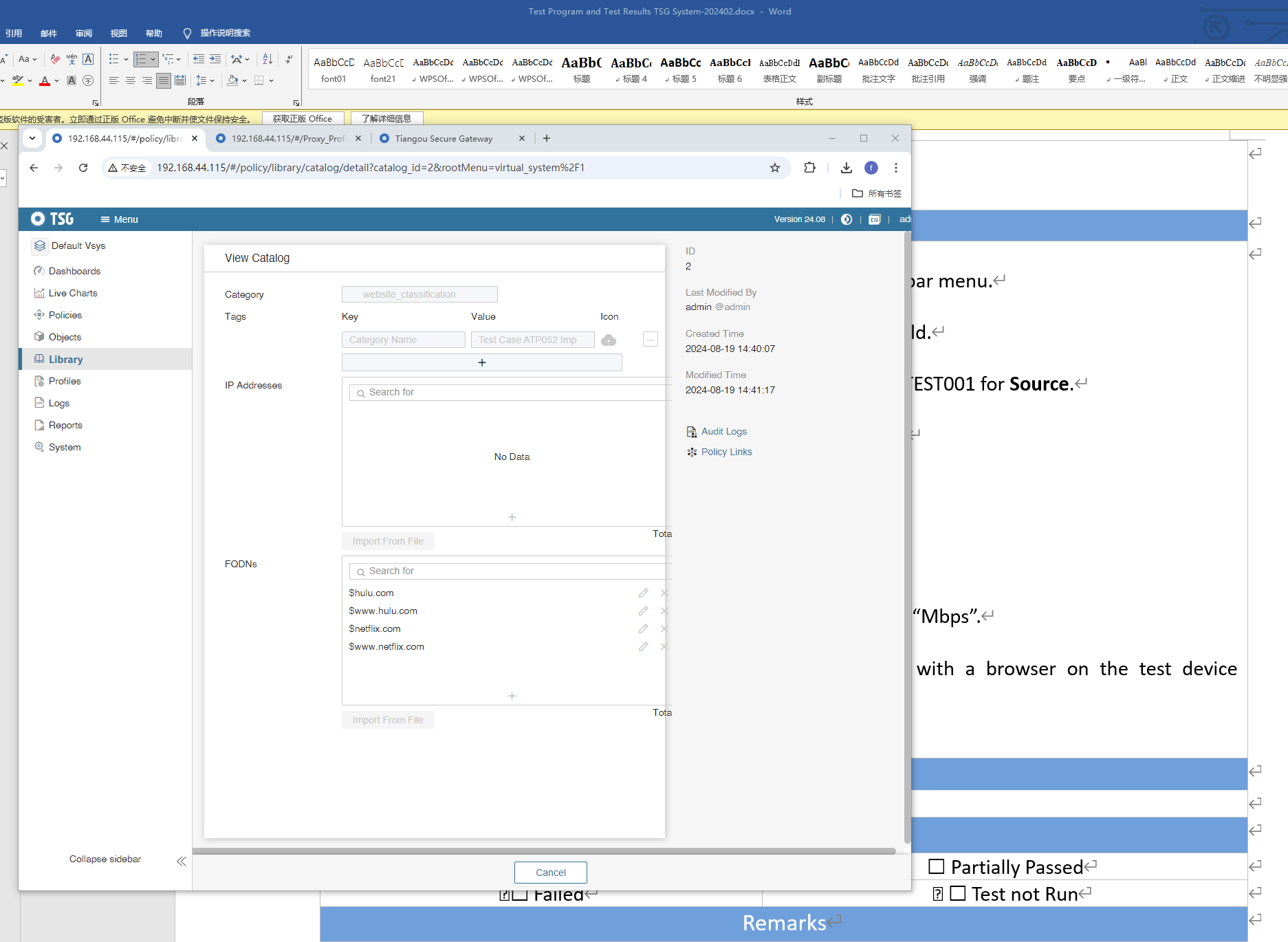Viewport: 1288px width, 942px height.
Task: Switch to the Tiangou Secure Gateway tab
Action: 444,138
